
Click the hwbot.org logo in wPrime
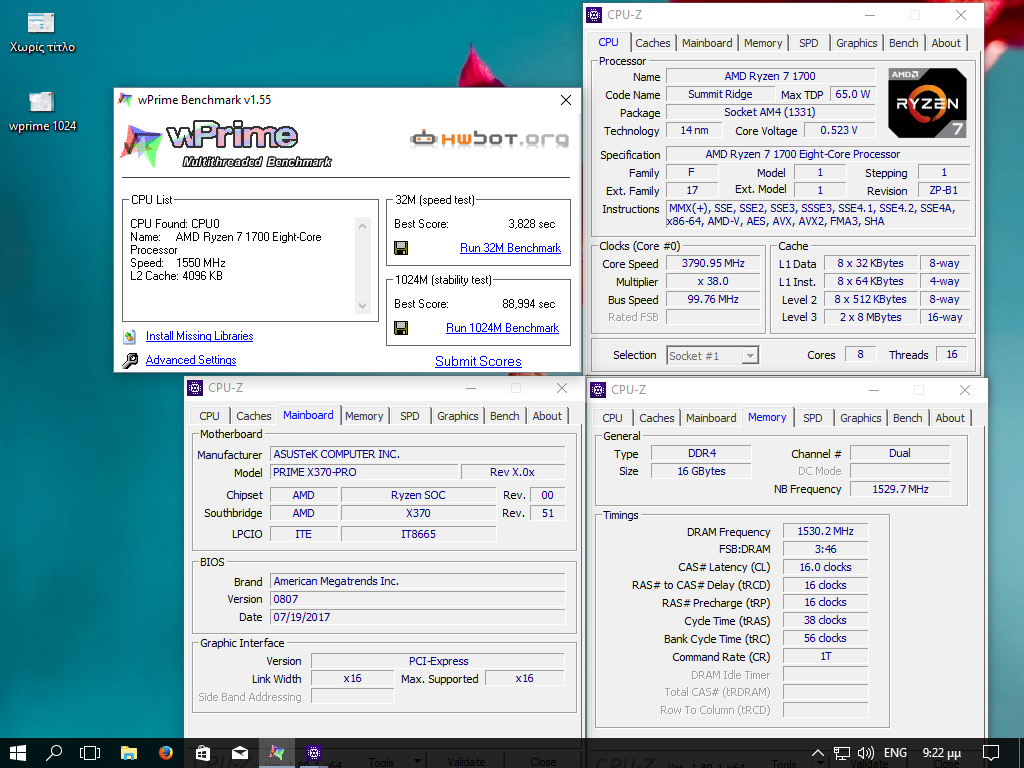[489, 138]
